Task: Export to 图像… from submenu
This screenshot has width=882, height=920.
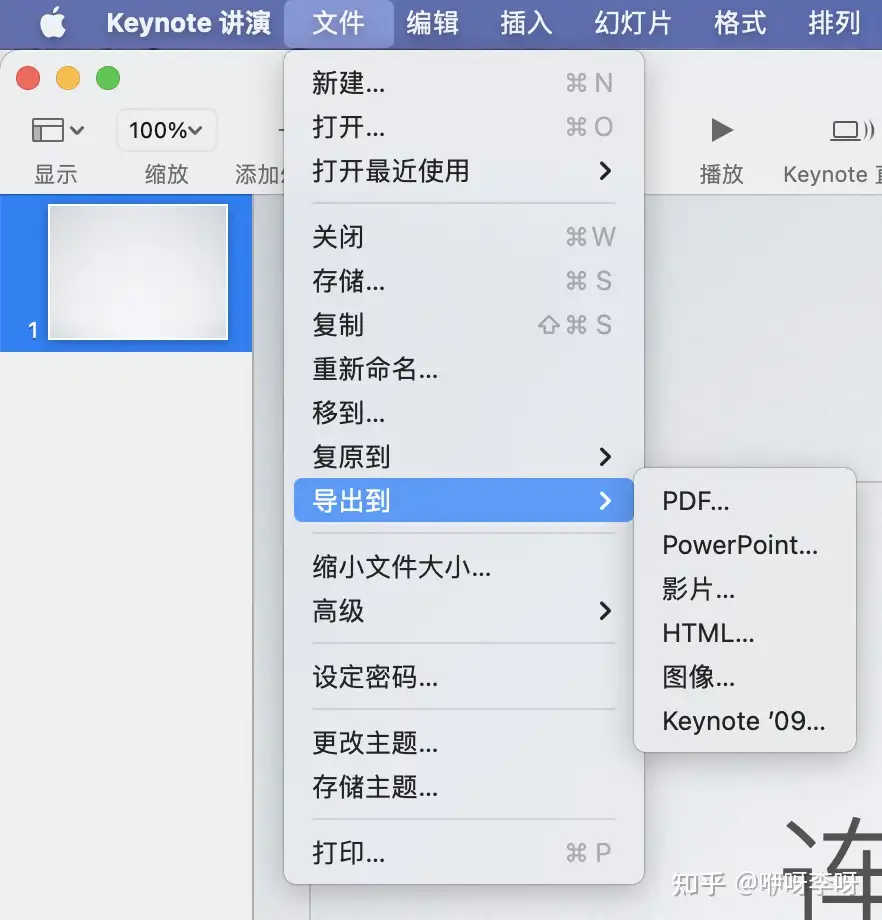Action: tap(745, 677)
